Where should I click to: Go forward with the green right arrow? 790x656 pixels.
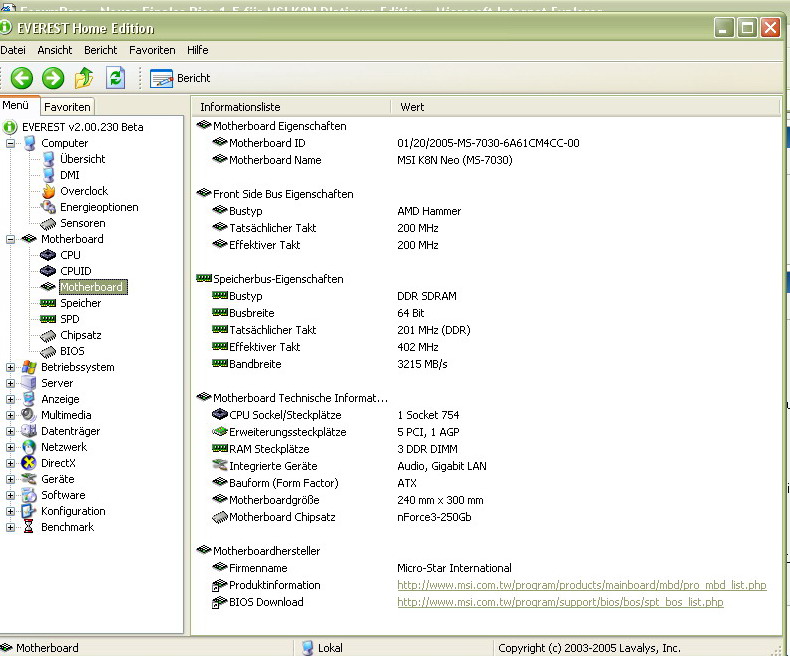pos(53,78)
